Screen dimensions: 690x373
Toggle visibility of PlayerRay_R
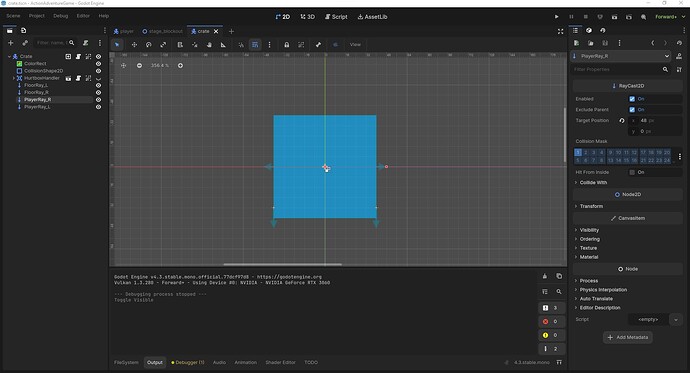(x=99, y=100)
